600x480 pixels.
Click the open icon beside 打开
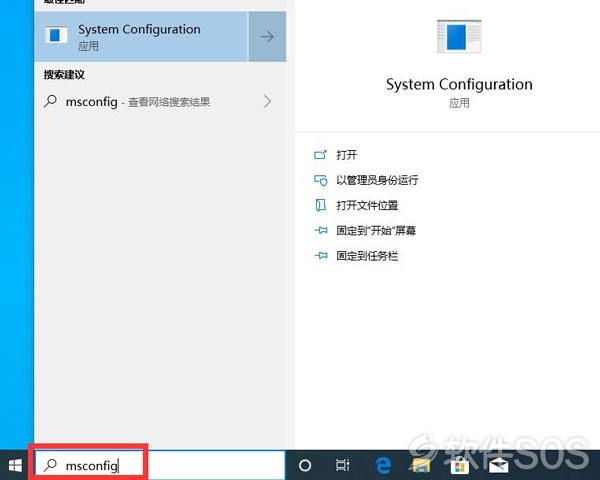click(320, 155)
